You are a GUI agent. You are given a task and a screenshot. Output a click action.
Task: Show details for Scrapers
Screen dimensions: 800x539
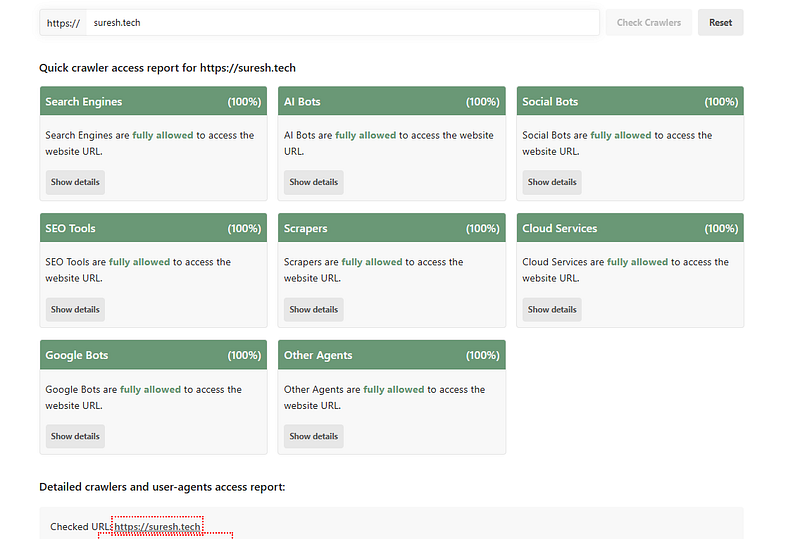pyautogui.click(x=313, y=309)
